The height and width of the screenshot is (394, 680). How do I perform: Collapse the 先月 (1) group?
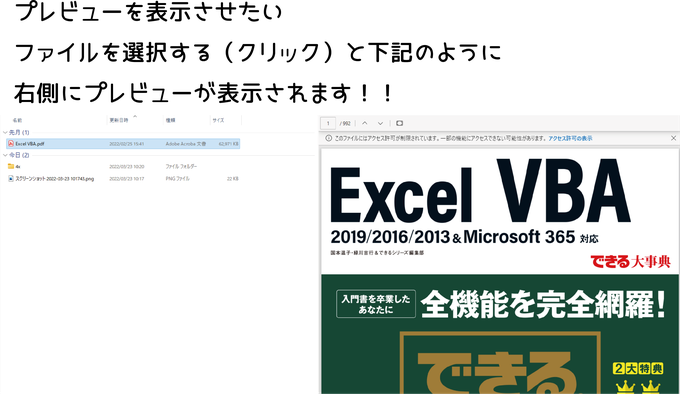tap(5, 132)
